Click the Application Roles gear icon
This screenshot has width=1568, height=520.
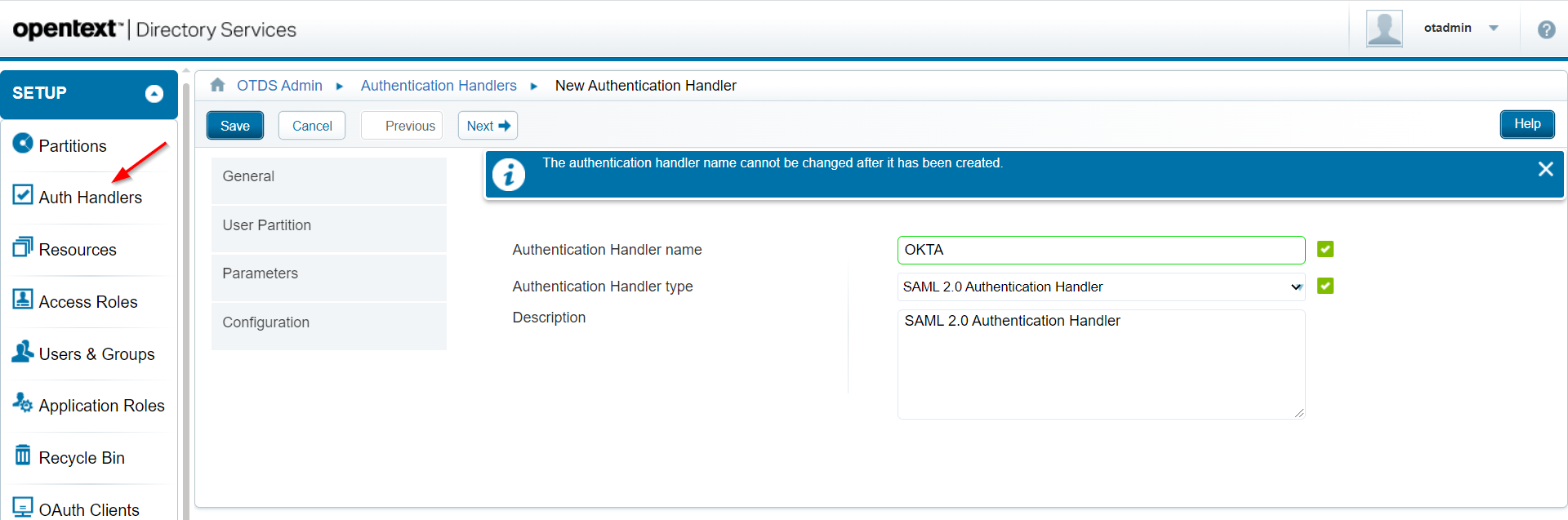click(23, 402)
